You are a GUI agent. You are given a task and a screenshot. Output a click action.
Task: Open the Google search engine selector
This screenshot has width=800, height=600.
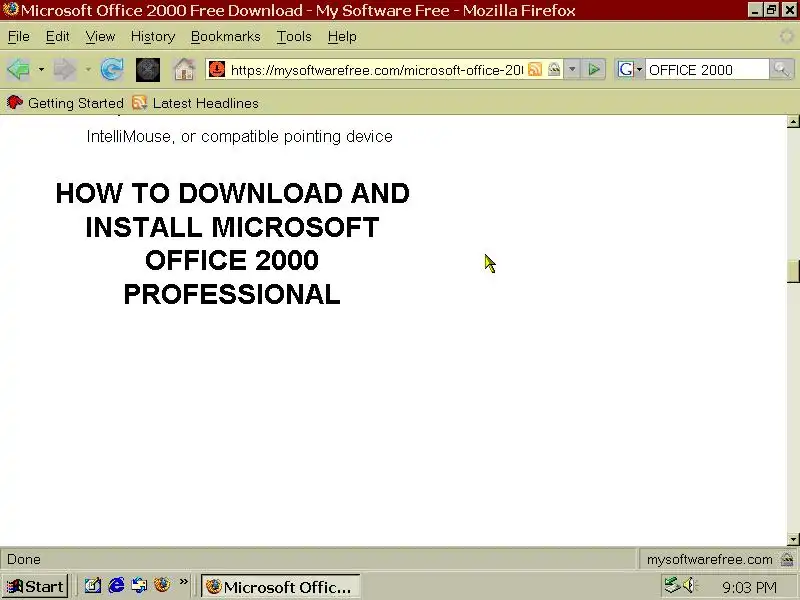[630, 69]
